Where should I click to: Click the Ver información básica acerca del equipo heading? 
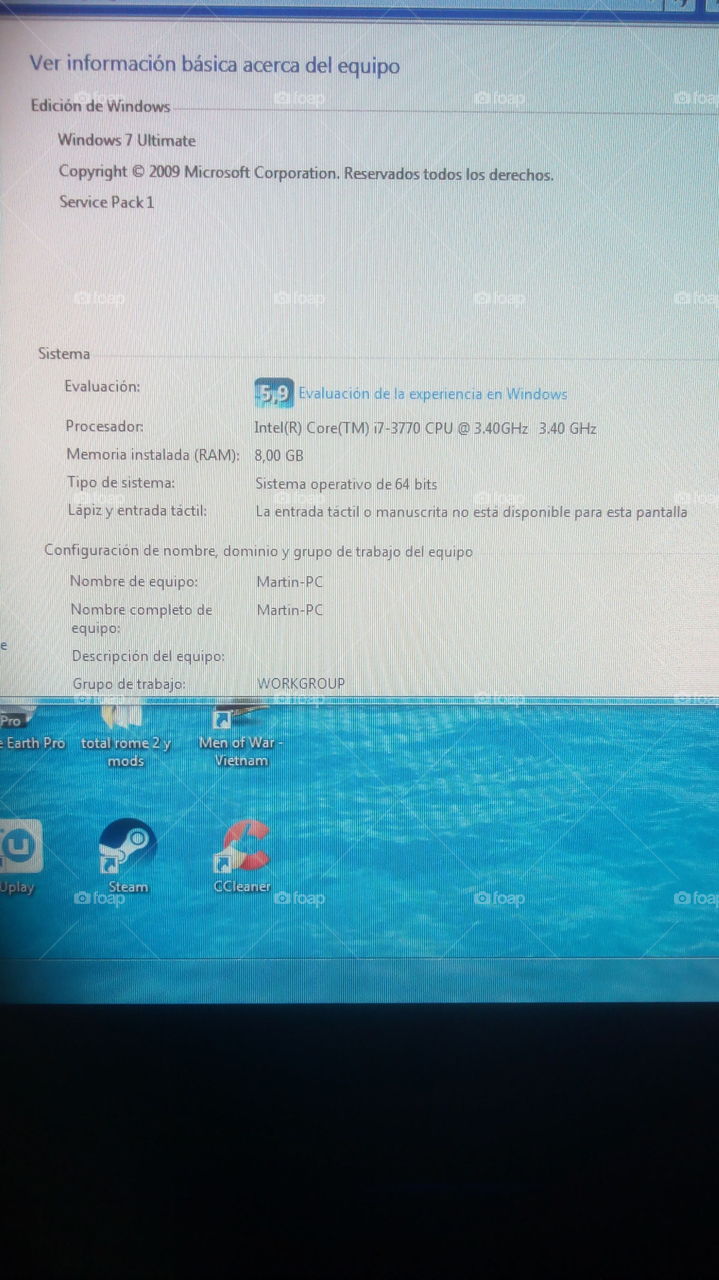(214, 65)
